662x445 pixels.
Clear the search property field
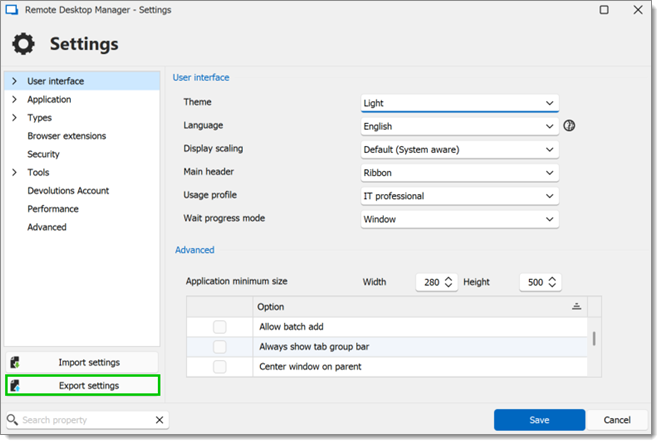[159, 420]
